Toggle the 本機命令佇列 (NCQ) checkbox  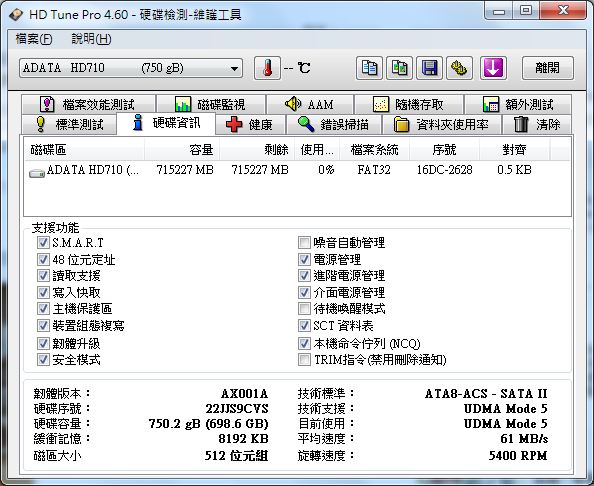click(304, 343)
